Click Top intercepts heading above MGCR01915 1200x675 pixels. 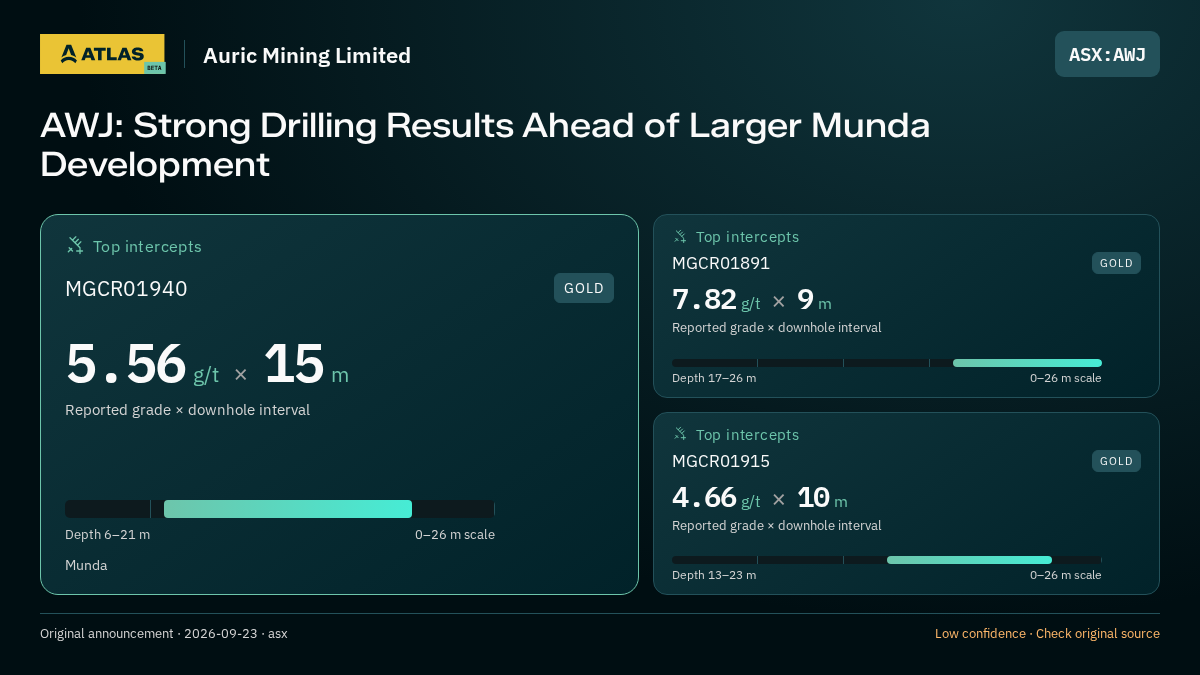(747, 435)
